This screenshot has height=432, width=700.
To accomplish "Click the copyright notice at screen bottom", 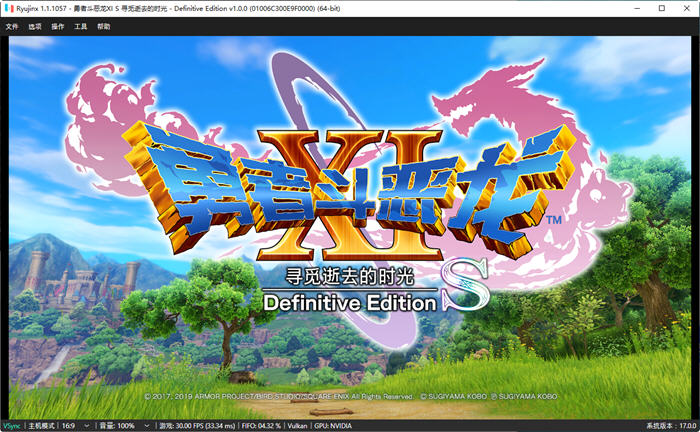I will point(351,396).
